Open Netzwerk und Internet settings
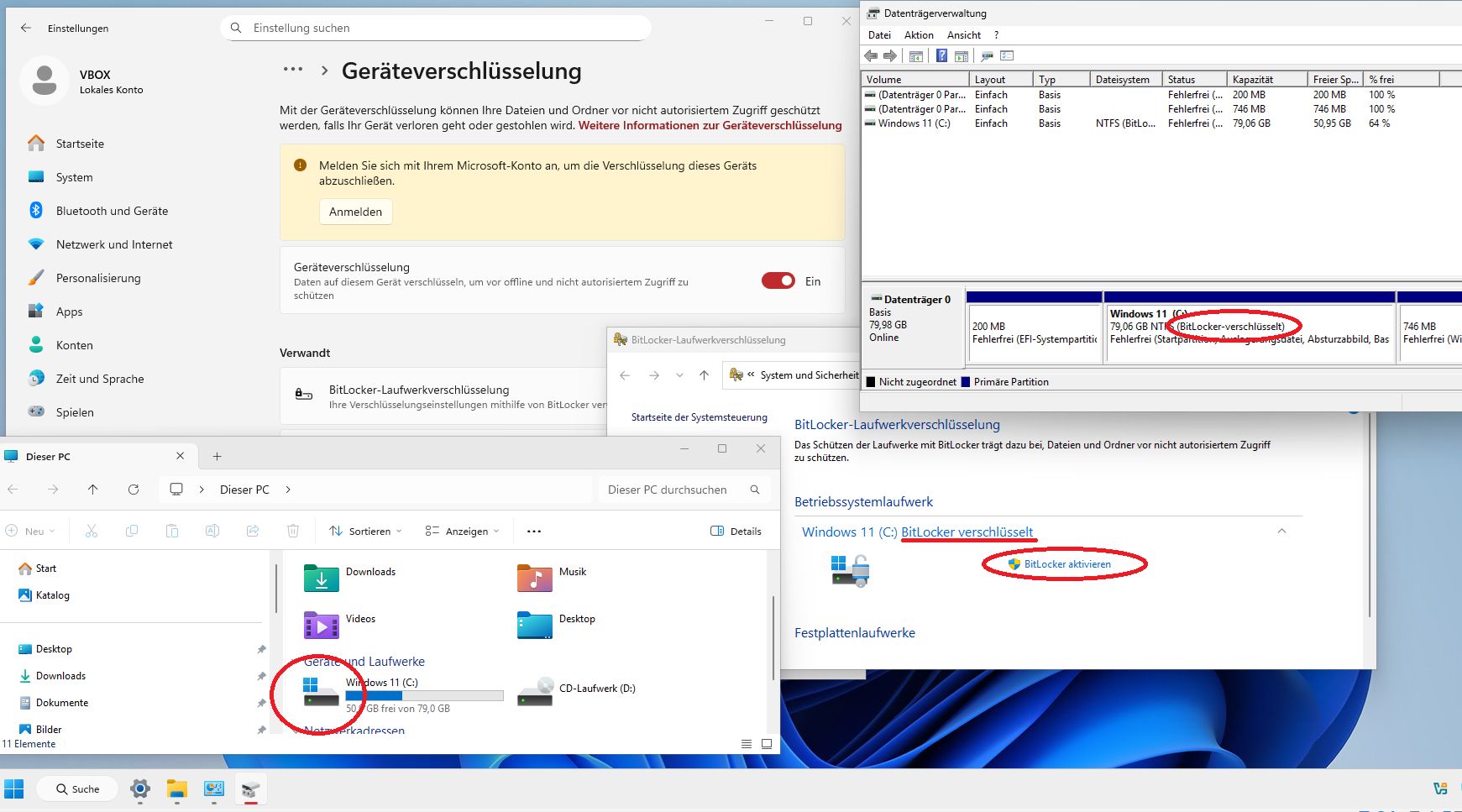Viewport: 1462px width, 812px height. pos(114,244)
